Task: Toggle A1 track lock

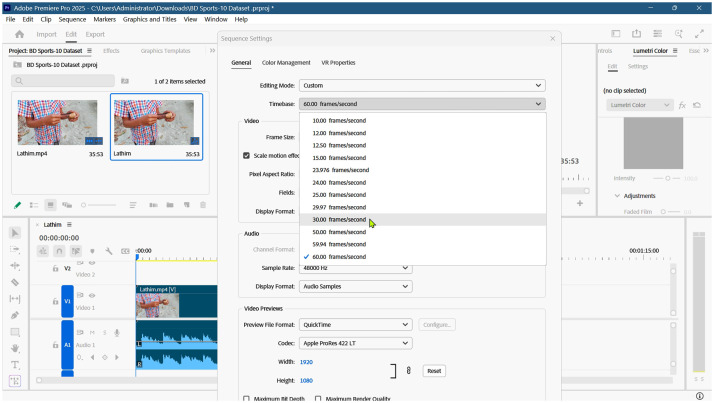Action: click(x=55, y=345)
